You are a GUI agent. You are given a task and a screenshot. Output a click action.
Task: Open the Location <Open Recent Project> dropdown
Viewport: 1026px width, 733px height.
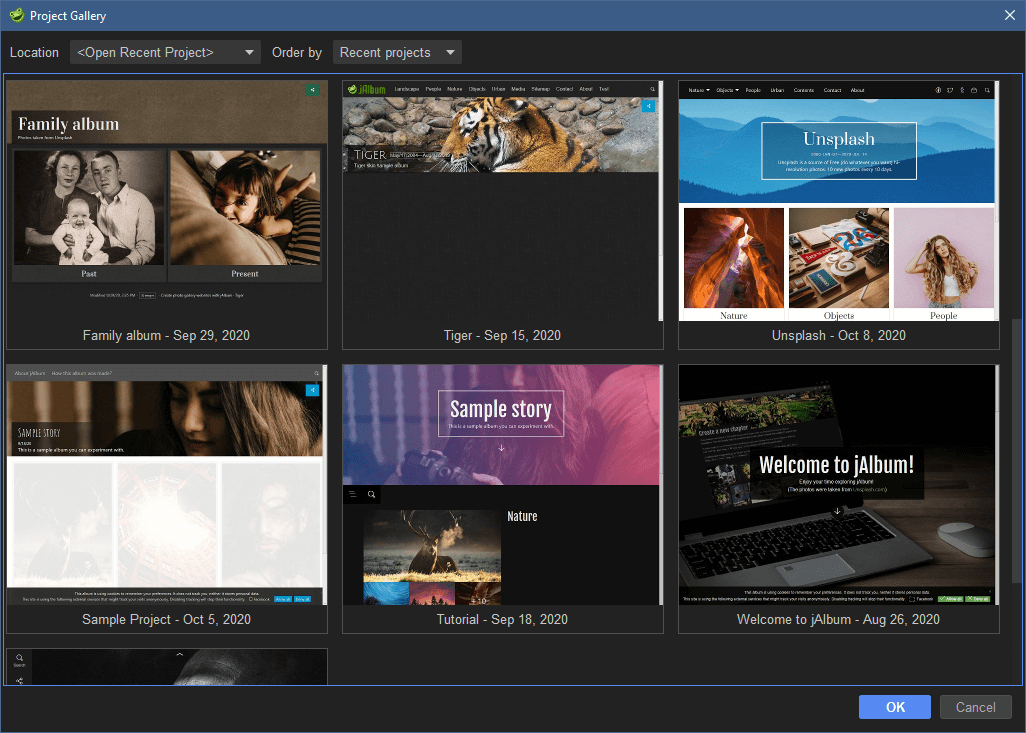(164, 52)
